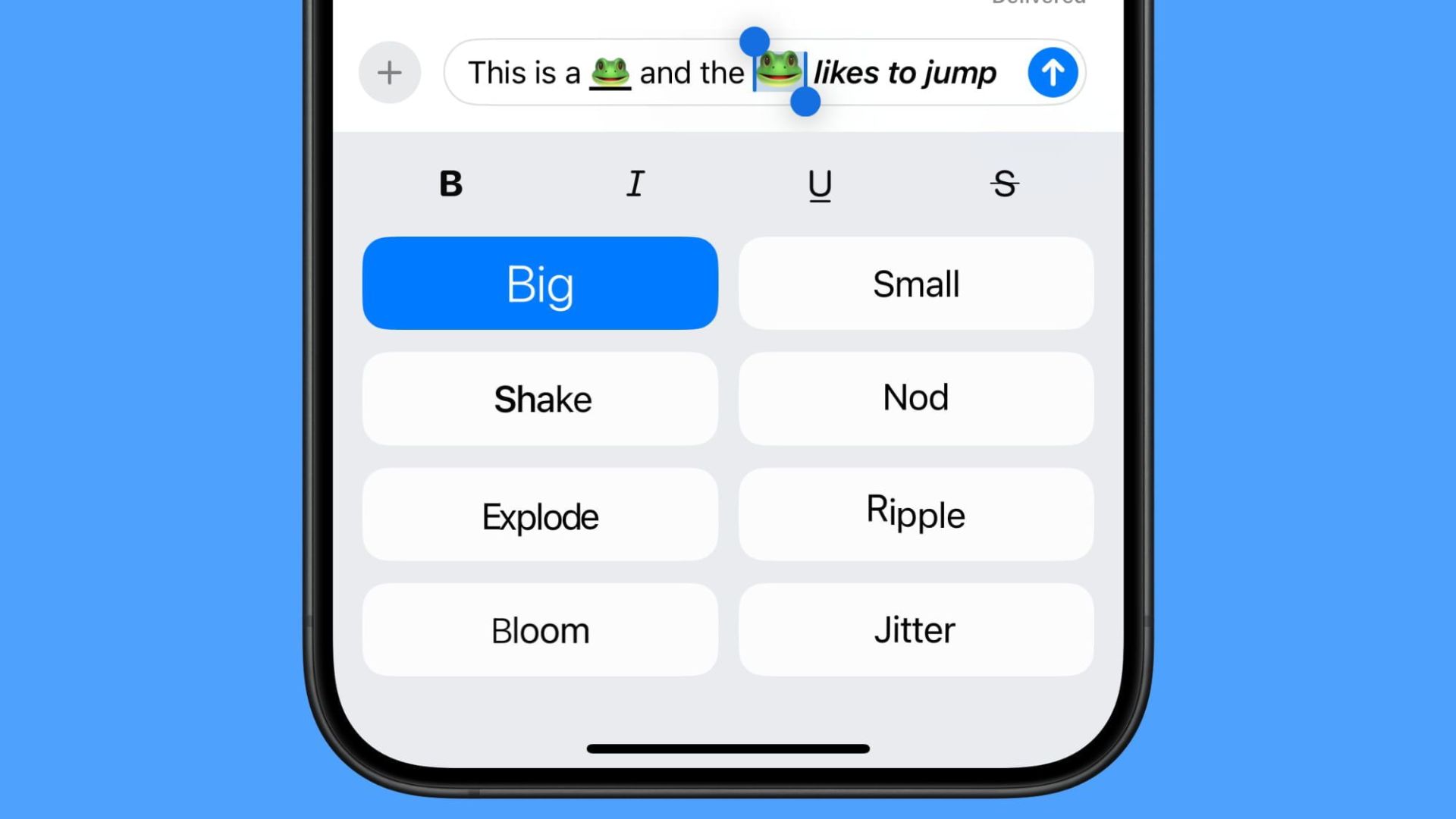This screenshot has width=1456, height=819.
Task: Select the Ripple text animation effect
Action: pyautogui.click(x=915, y=515)
